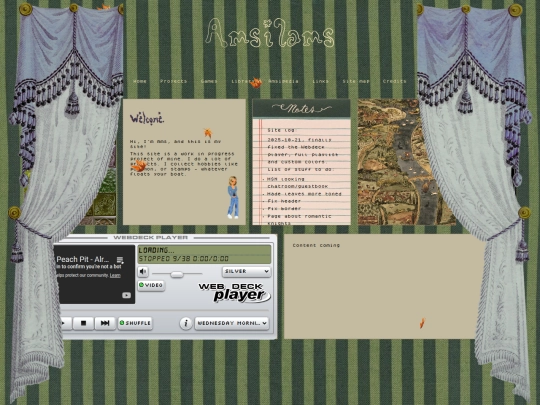Click the Peach Pit video title
The image size is (540, 405).
83,259
